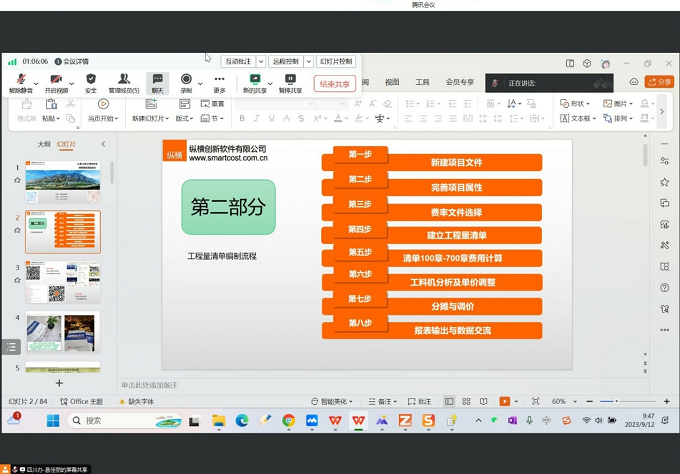Select slide 3 thumbnail in panel
680x474 pixels.
point(62,283)
